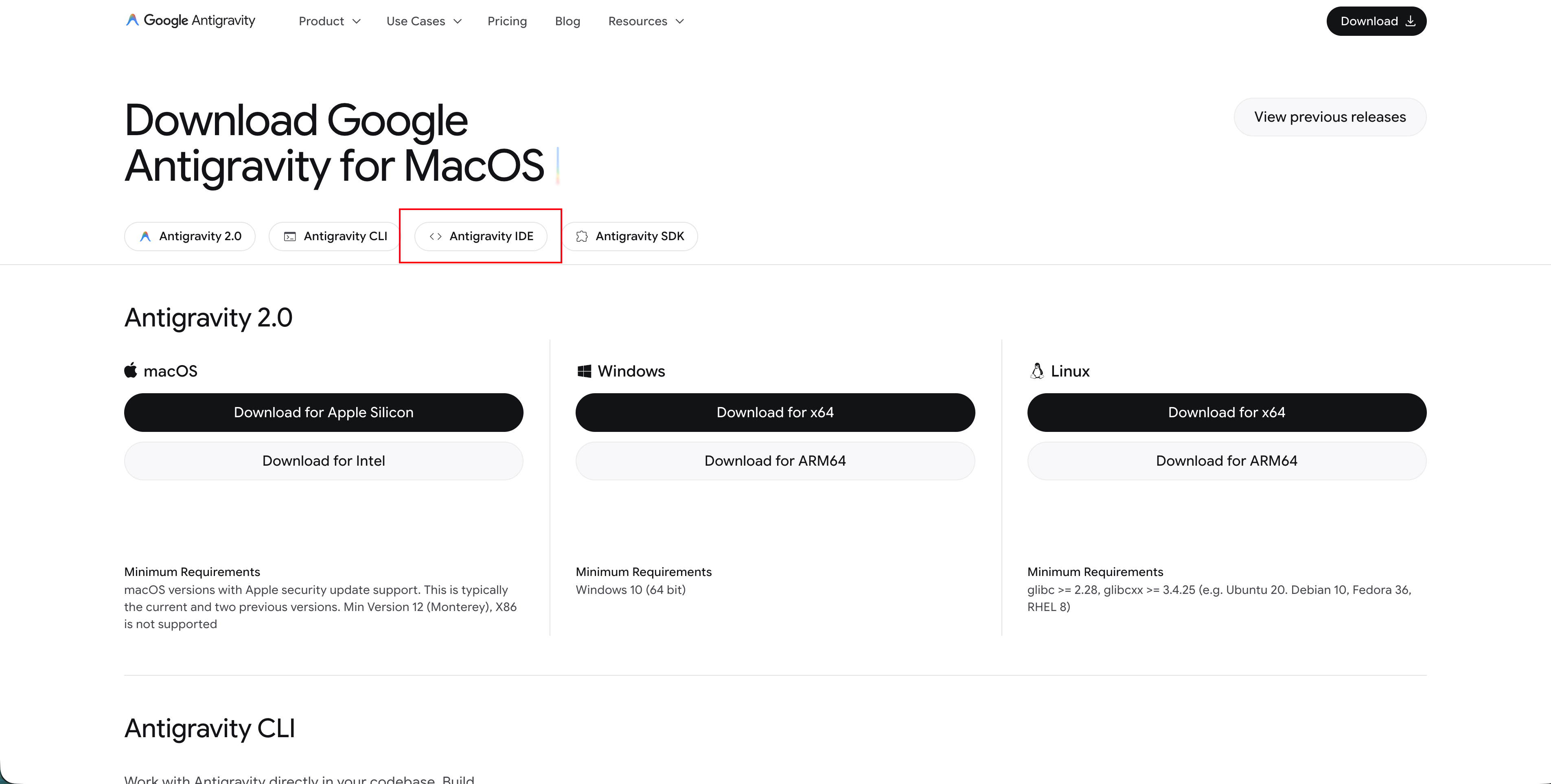Expand the Product menu chevron
Viewport: 1551px width, 784px height.
click(x=357, y=22)
